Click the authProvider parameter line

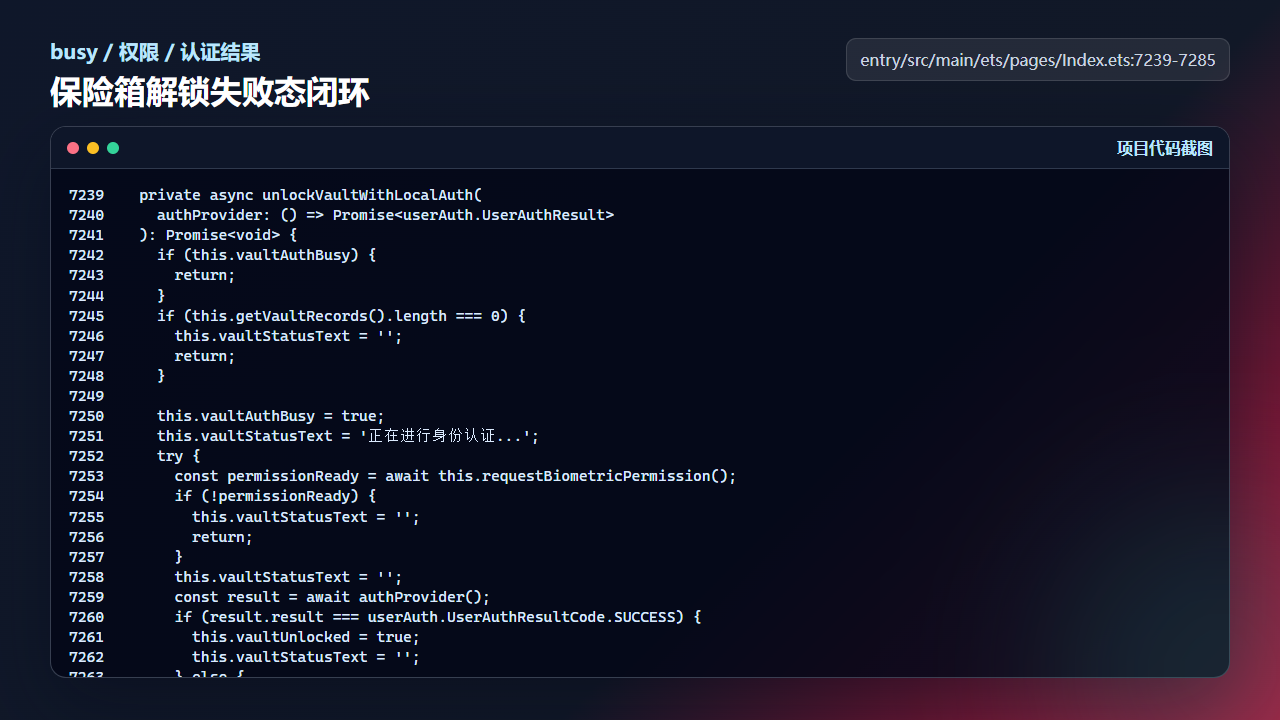385,215
